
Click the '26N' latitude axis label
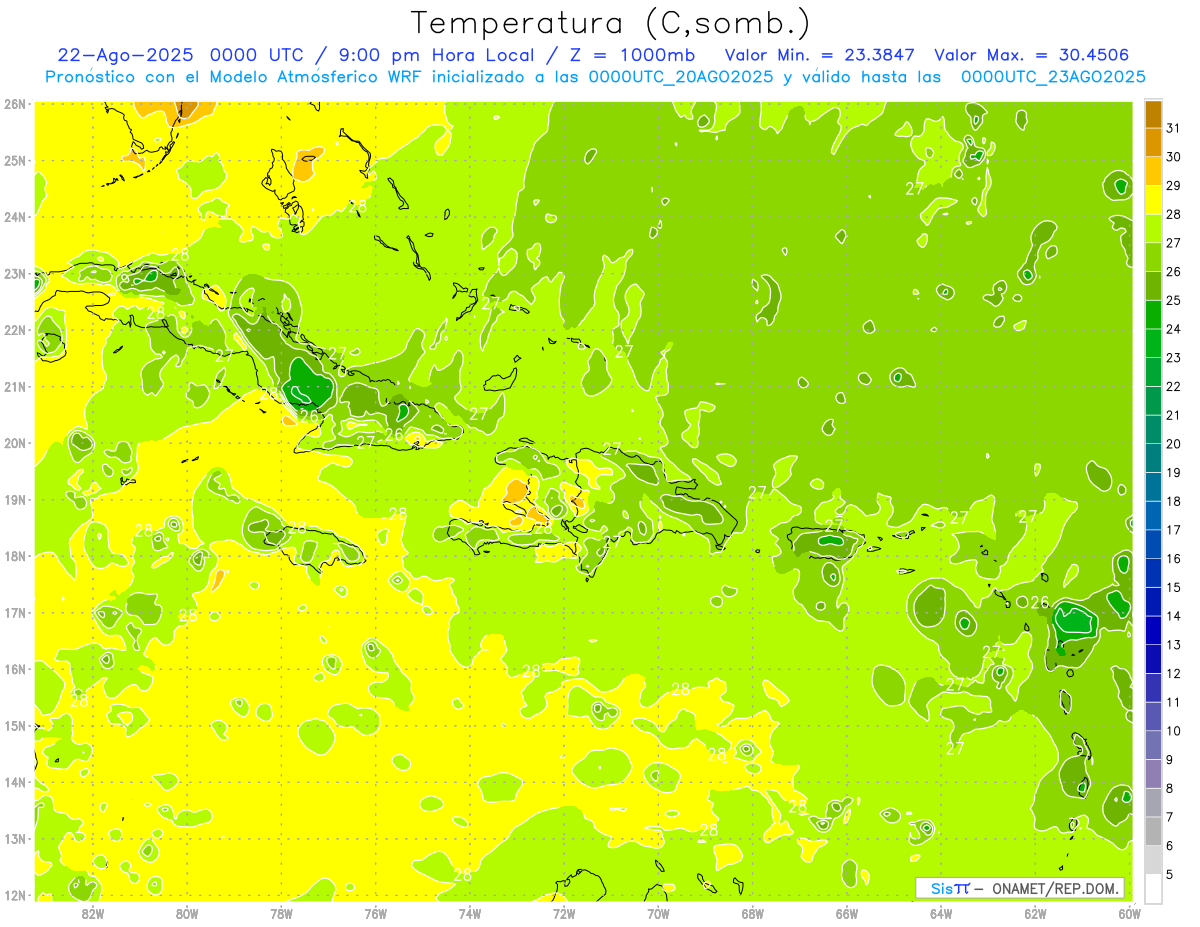pos(14,104)
